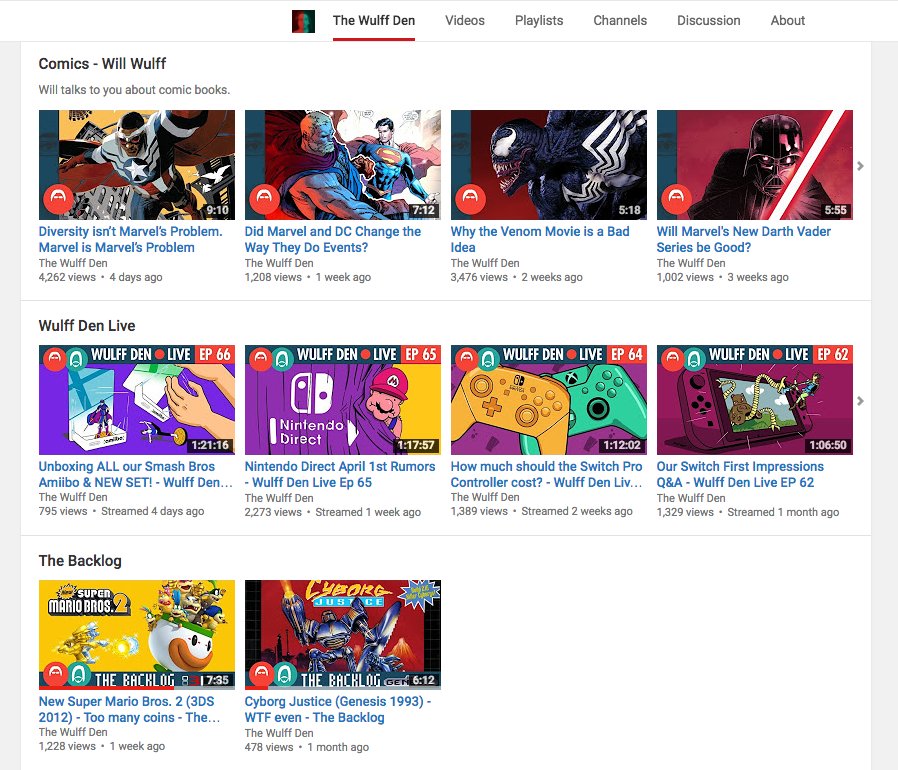Open the About tab
Image resolution: width=898 pixels, height=770 pixels.
(x=787, y=21)
